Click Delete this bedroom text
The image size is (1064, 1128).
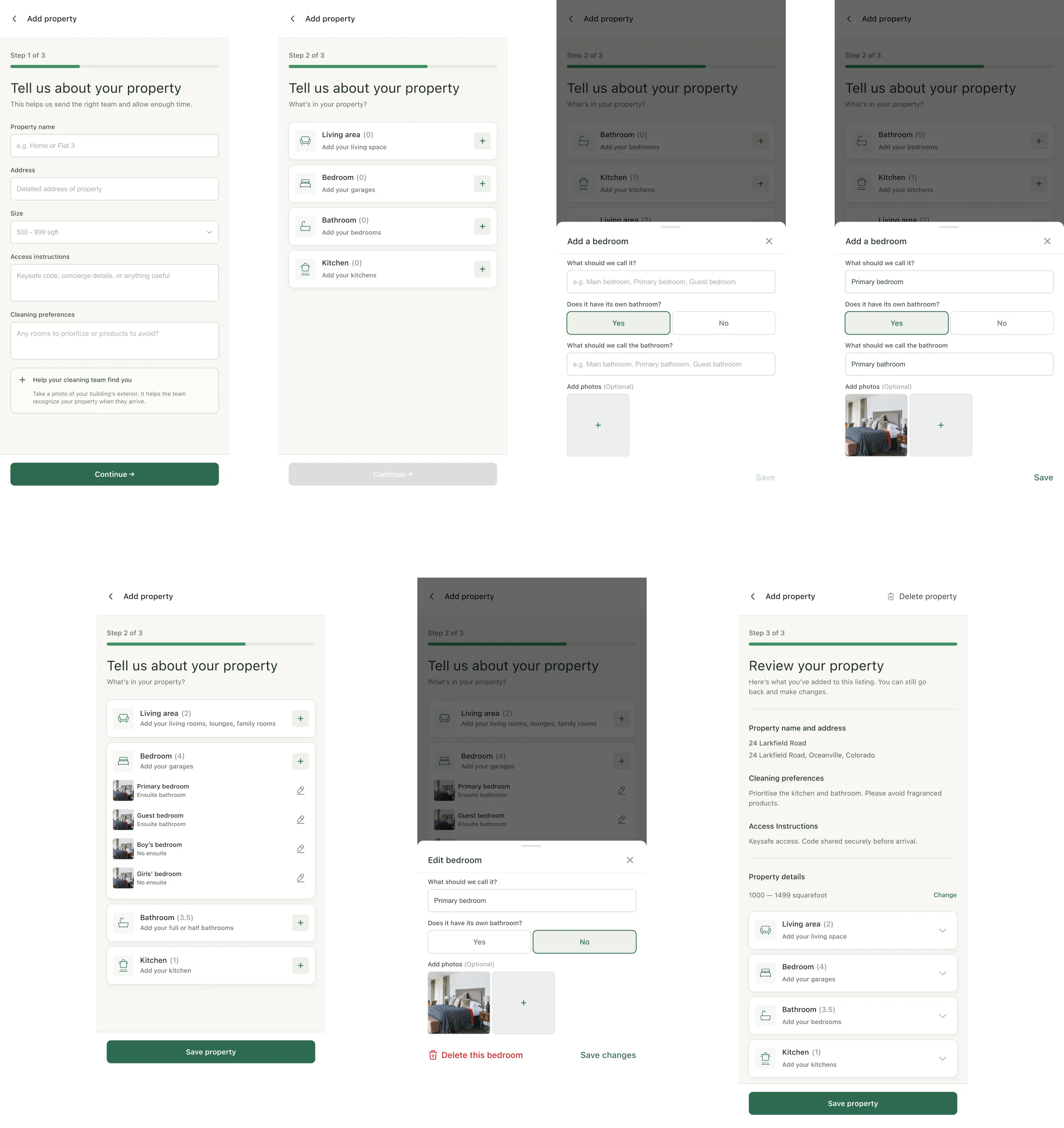tap(482, 1055)
